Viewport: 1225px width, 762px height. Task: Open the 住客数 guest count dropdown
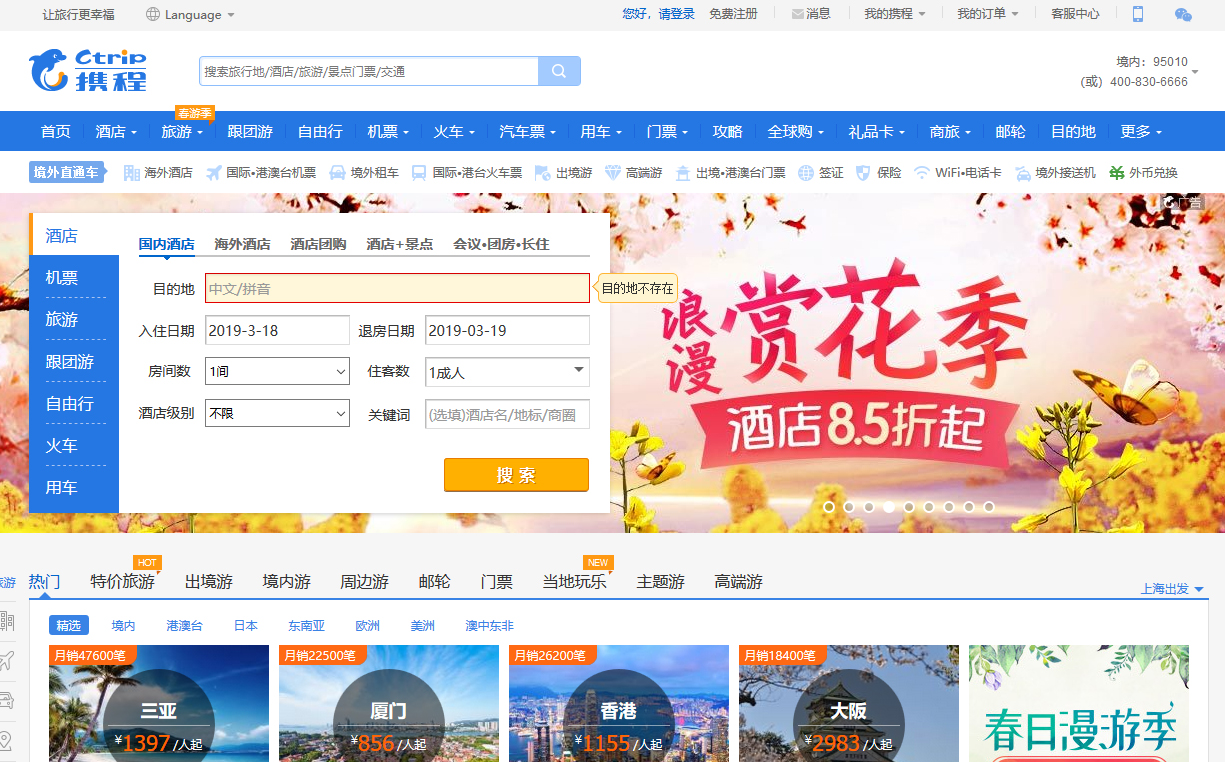[507, 372]
